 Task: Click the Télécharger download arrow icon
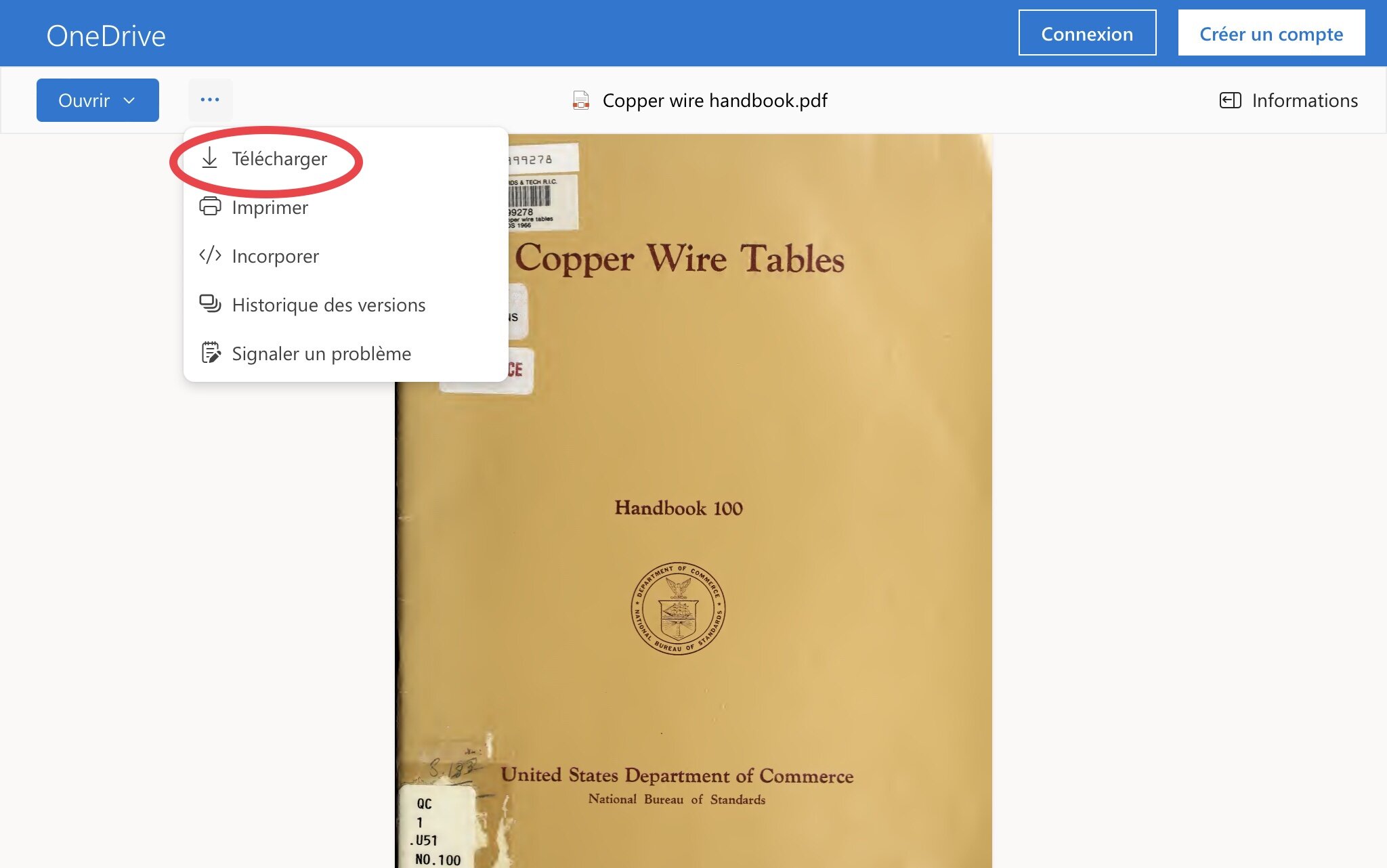210,158
